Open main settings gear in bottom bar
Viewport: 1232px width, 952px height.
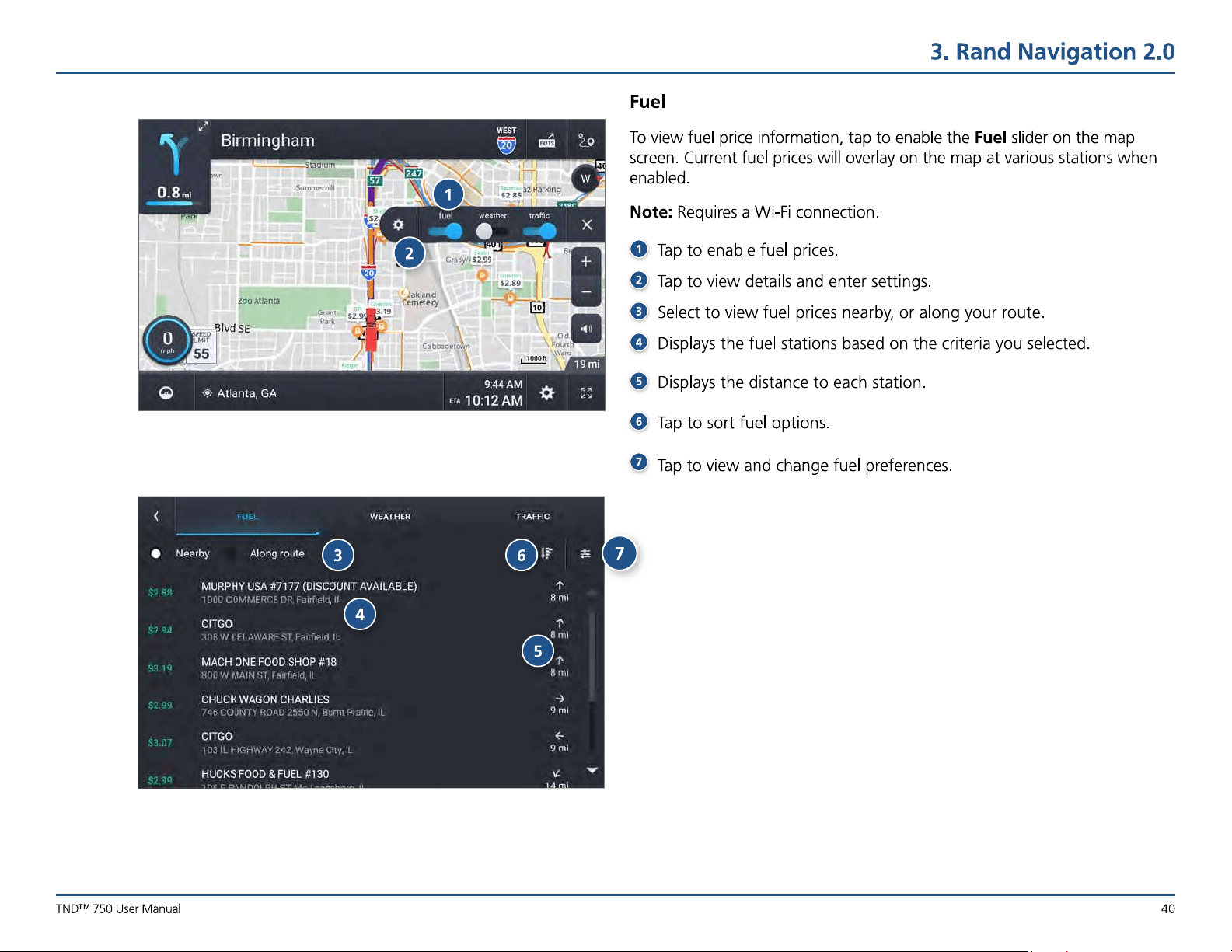pyautogui.click(x=547, y=392)
